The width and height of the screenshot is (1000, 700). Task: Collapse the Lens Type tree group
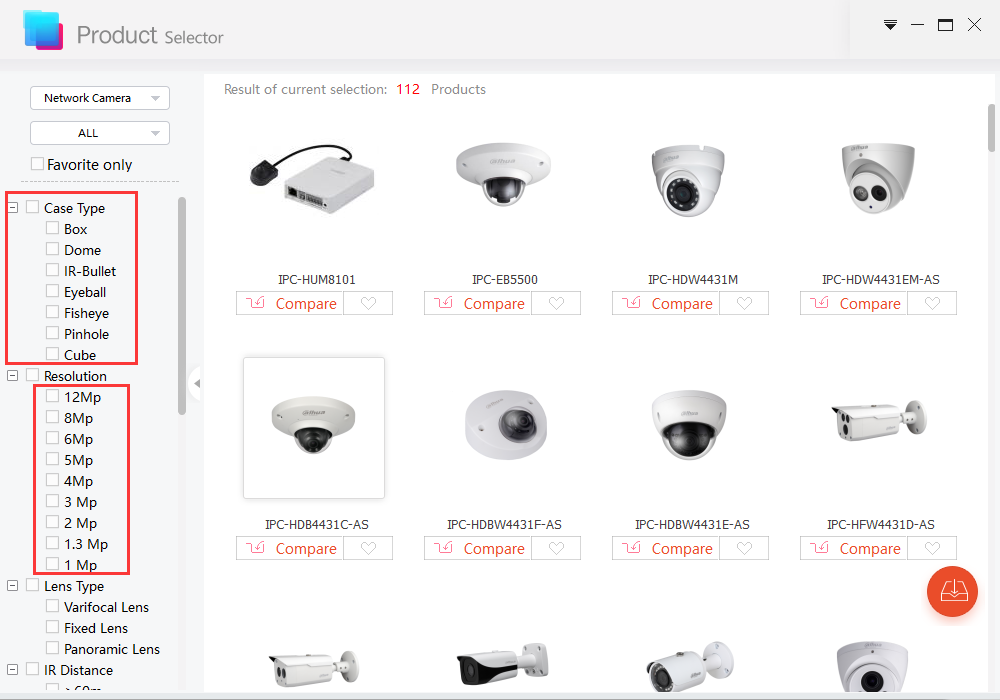(x=12, y=585)
